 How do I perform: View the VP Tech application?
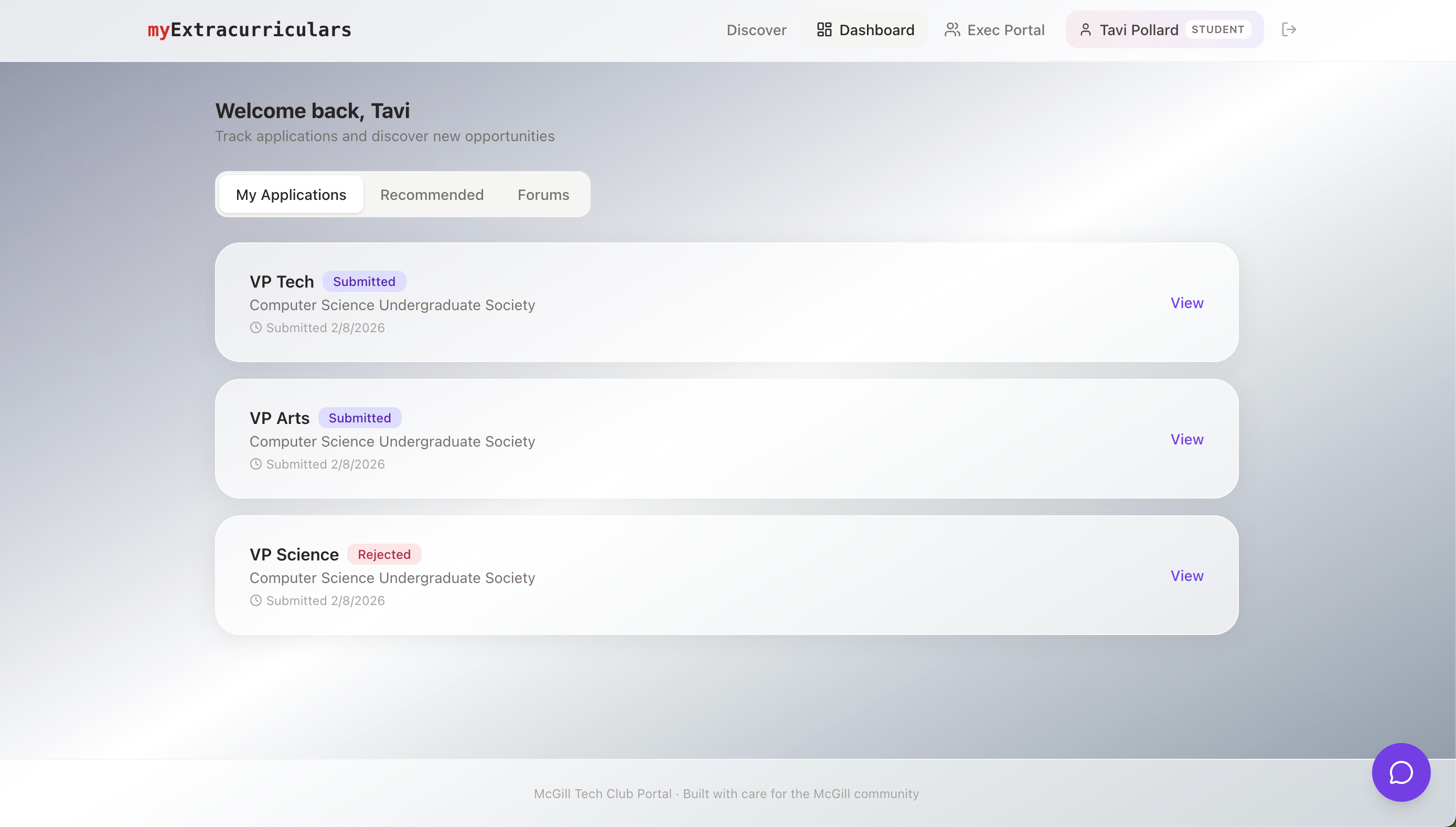[x=1186, y=303]
